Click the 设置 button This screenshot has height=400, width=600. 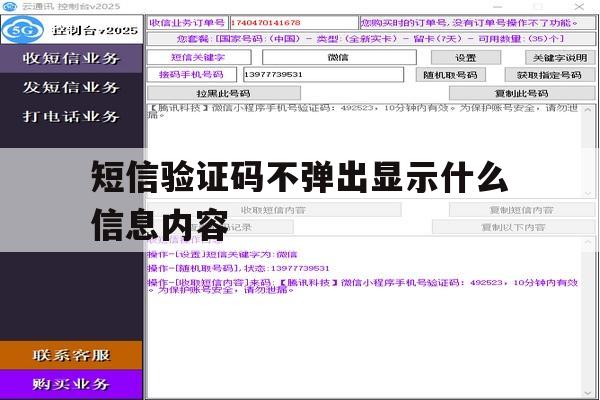point(466,58)
